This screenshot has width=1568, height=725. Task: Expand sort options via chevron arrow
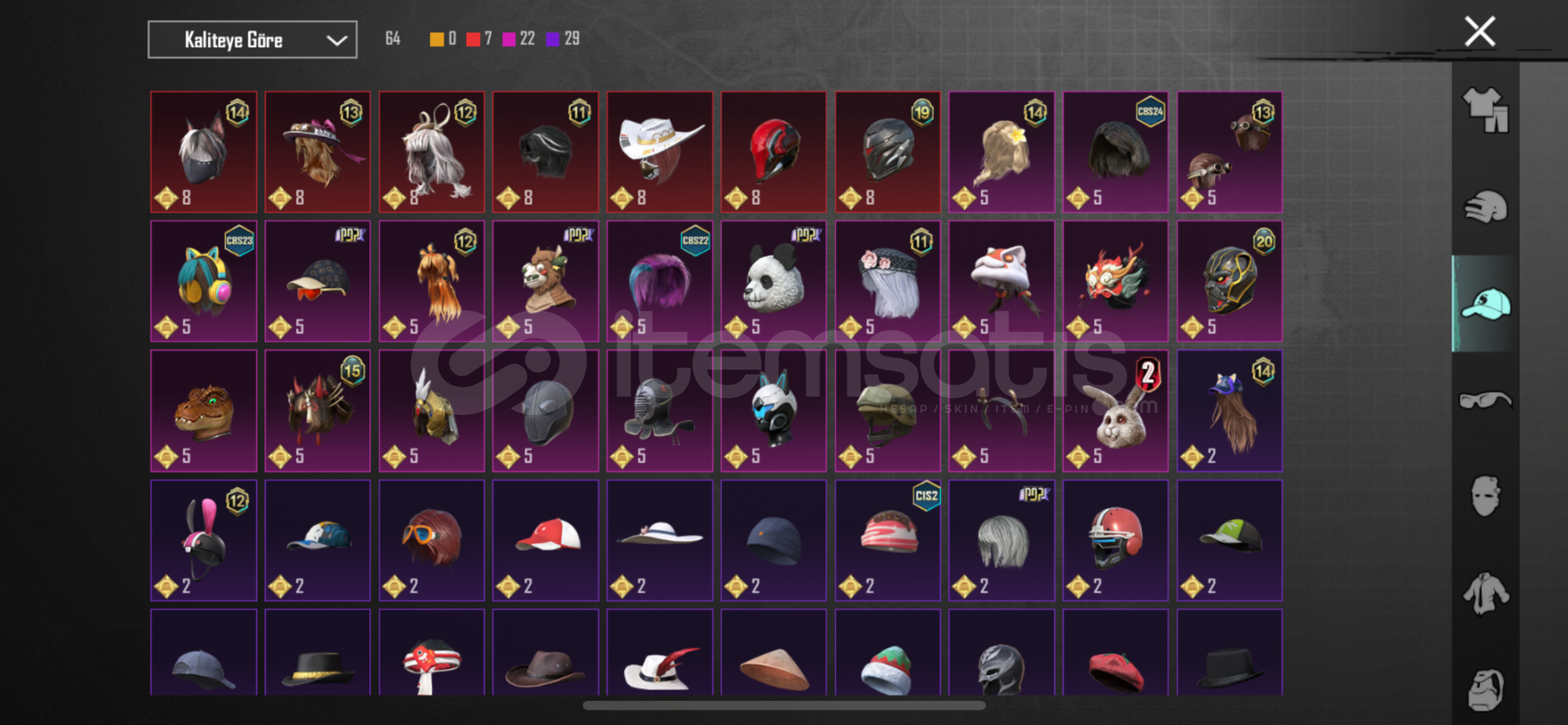(x=337, y=40)
